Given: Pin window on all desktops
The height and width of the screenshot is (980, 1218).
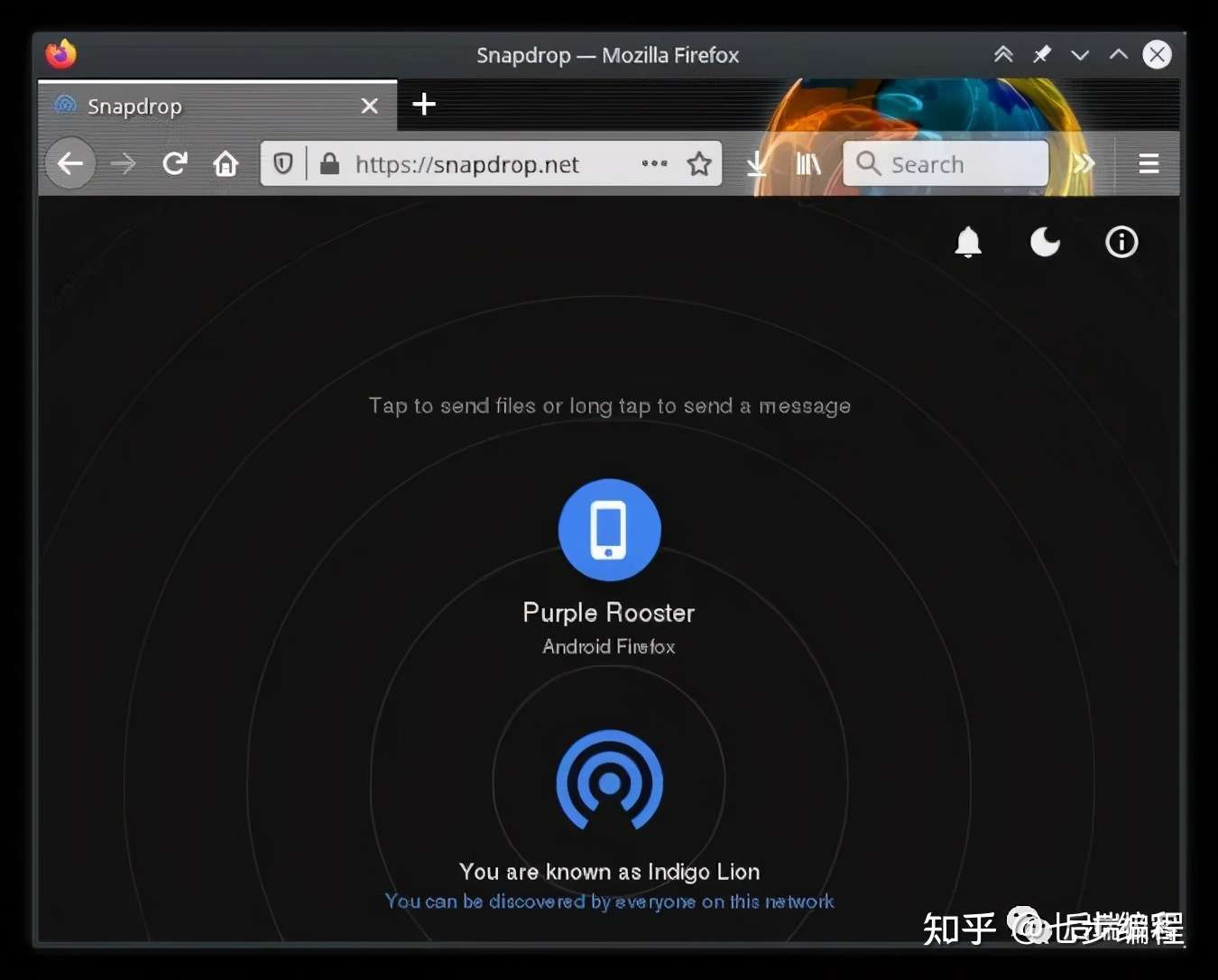Looking at the screenshot, I should (1042, 54).
